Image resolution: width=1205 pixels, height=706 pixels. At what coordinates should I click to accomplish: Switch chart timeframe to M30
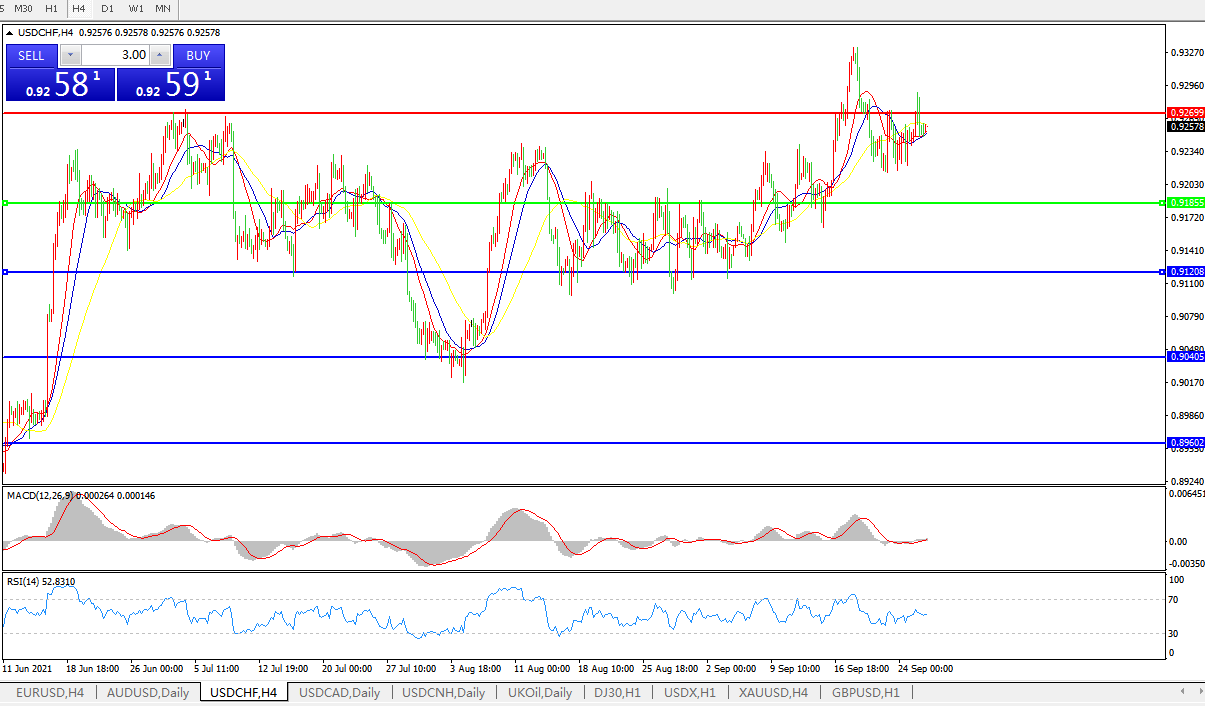pyautogui.click(x=25, y=8)
